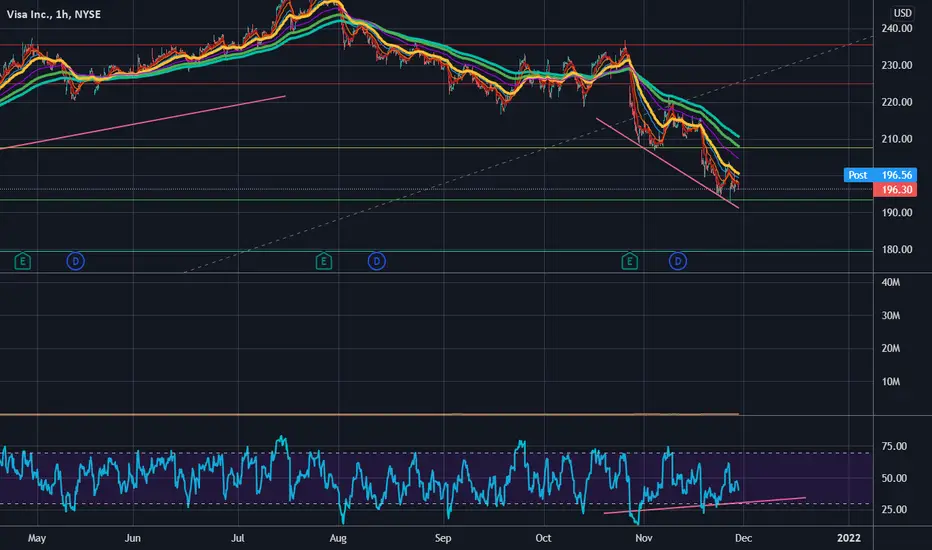Click the 75.00 RSI axis label
The width and height of the screenshot is (932, 550).
[x=894, y=447]
